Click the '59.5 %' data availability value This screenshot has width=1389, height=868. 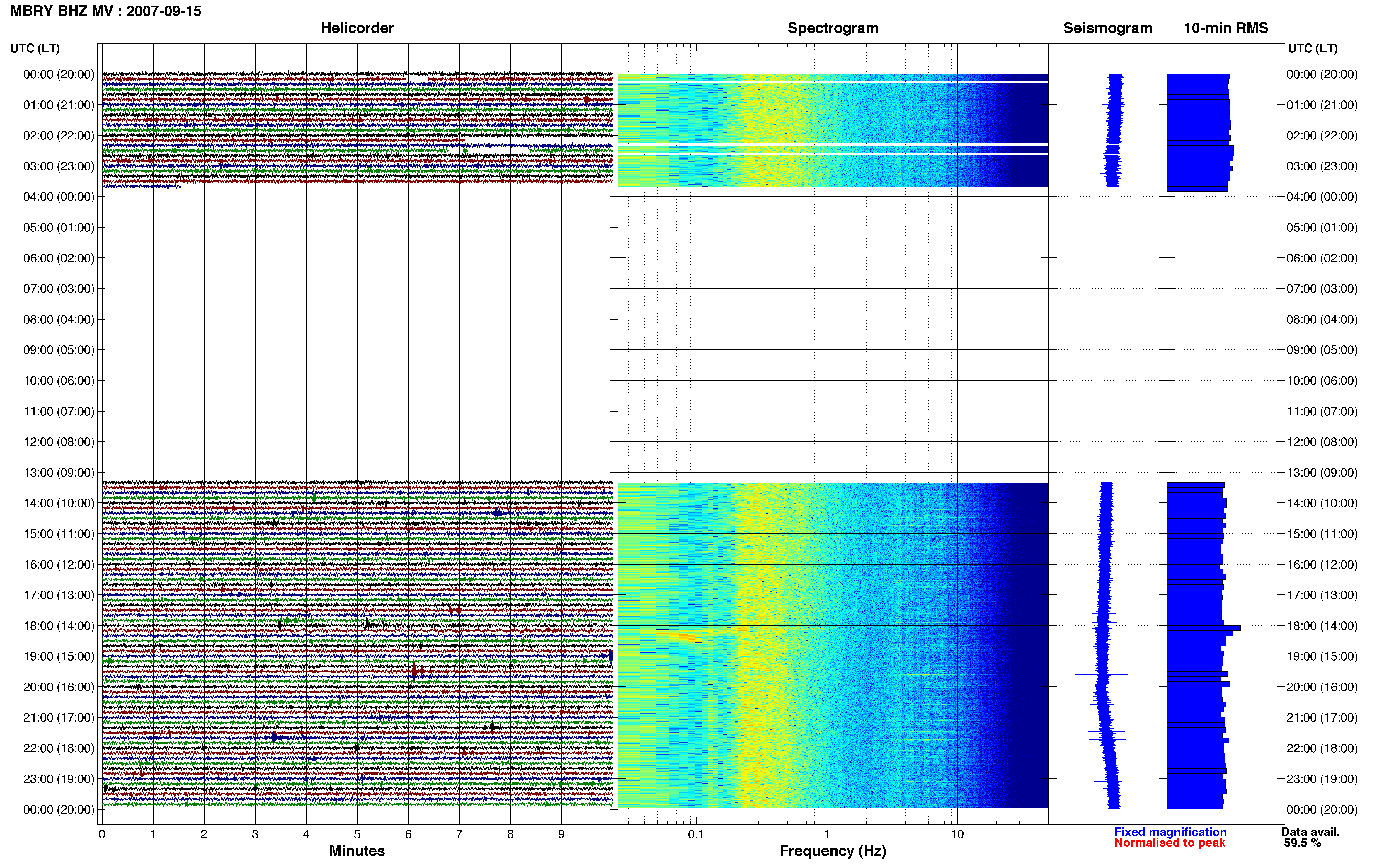[1302, 843]
